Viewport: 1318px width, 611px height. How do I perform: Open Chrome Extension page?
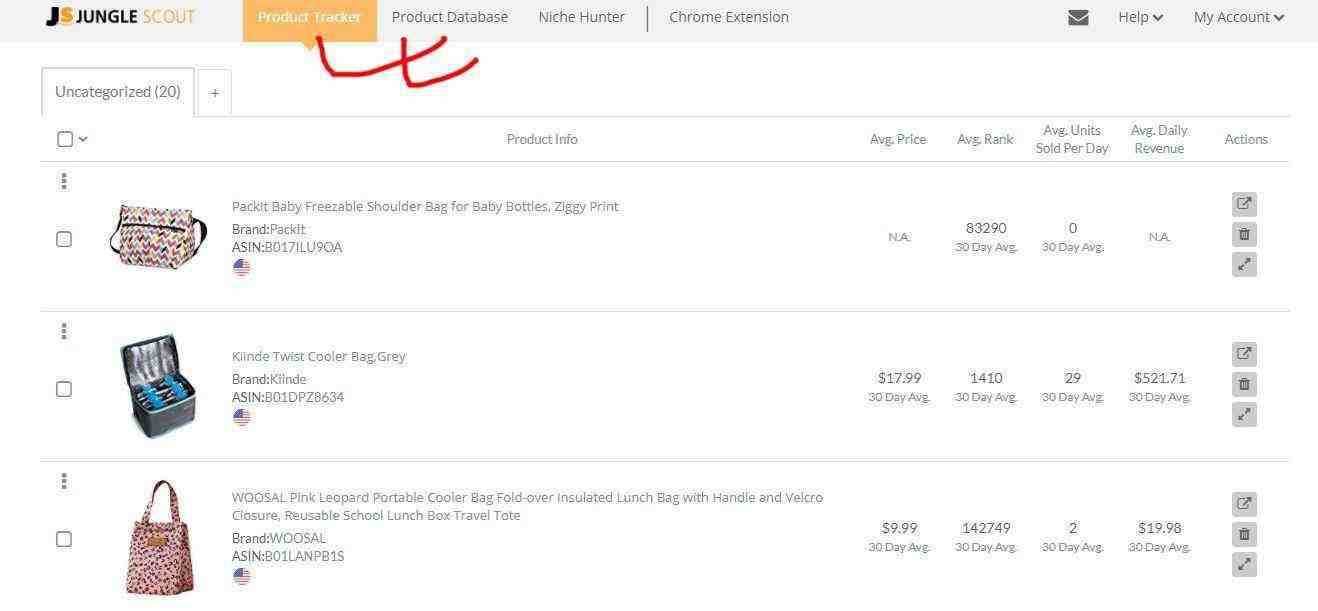729,17
